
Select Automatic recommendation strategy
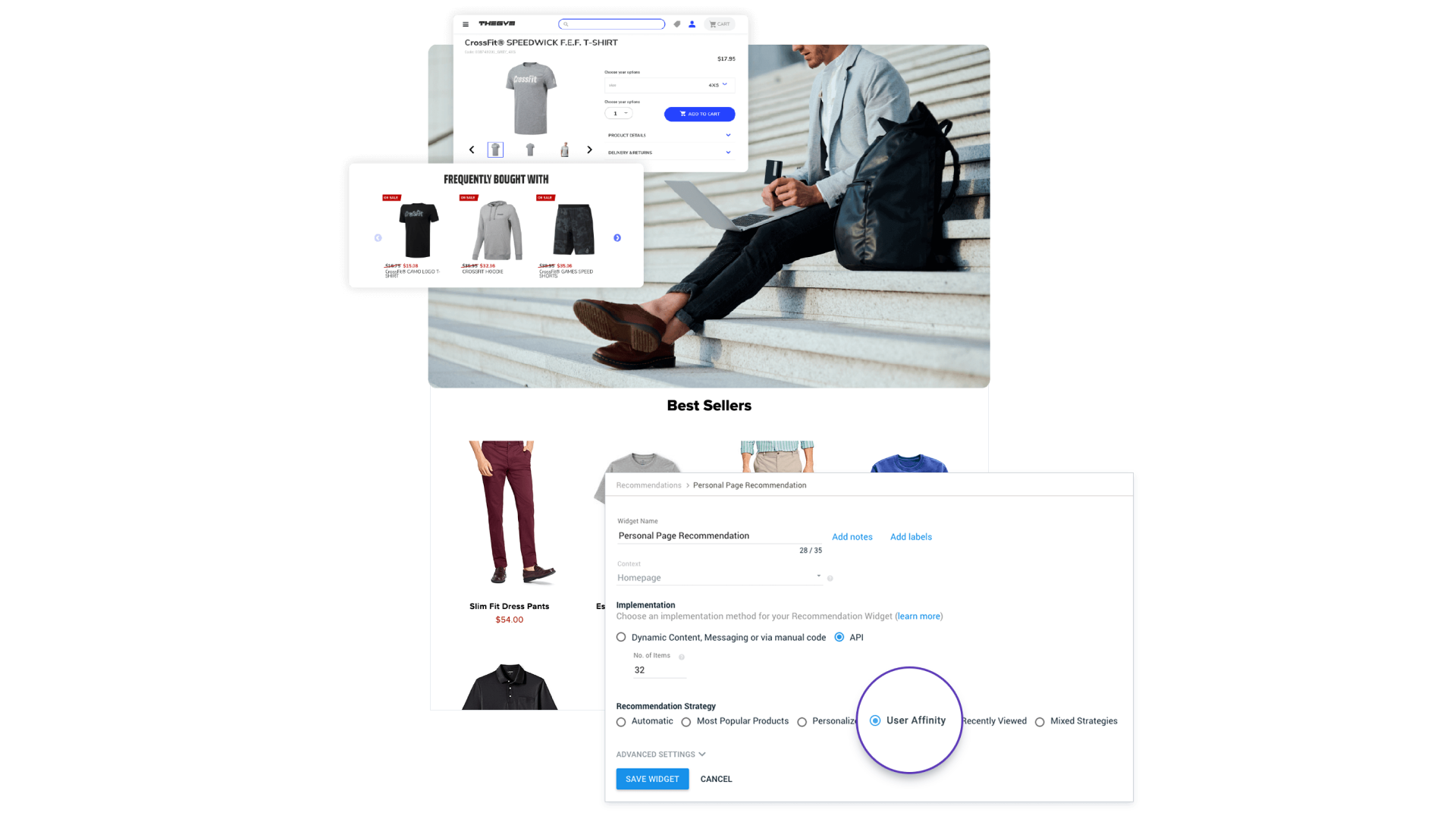tap(621, 721)
